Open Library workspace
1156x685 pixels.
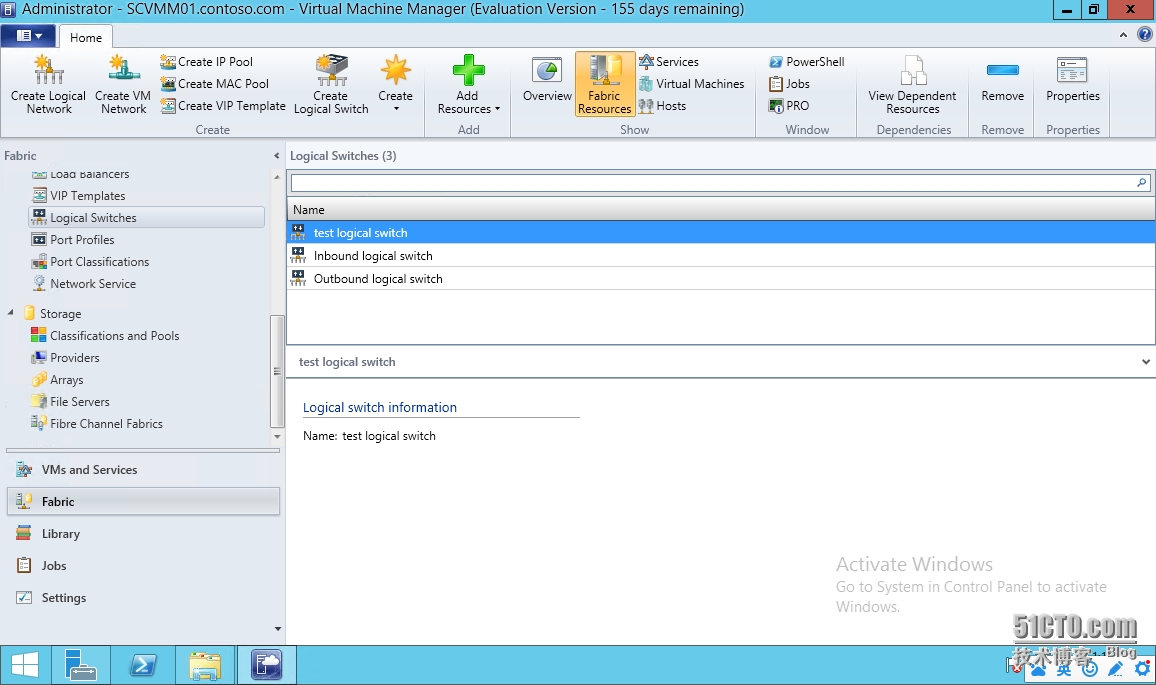(143, 534)
